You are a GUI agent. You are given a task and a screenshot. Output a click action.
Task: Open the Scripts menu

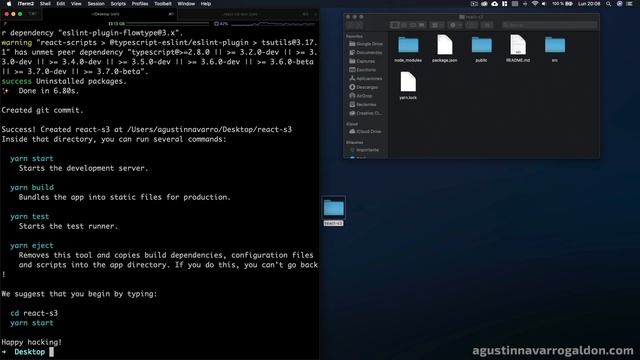[118, 4]
